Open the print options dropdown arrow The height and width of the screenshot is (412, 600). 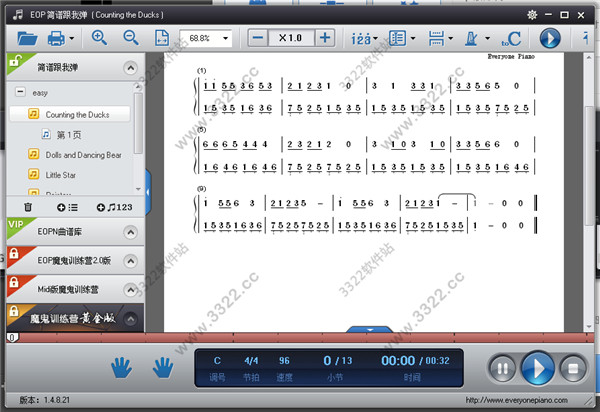[x=72, y=38]
